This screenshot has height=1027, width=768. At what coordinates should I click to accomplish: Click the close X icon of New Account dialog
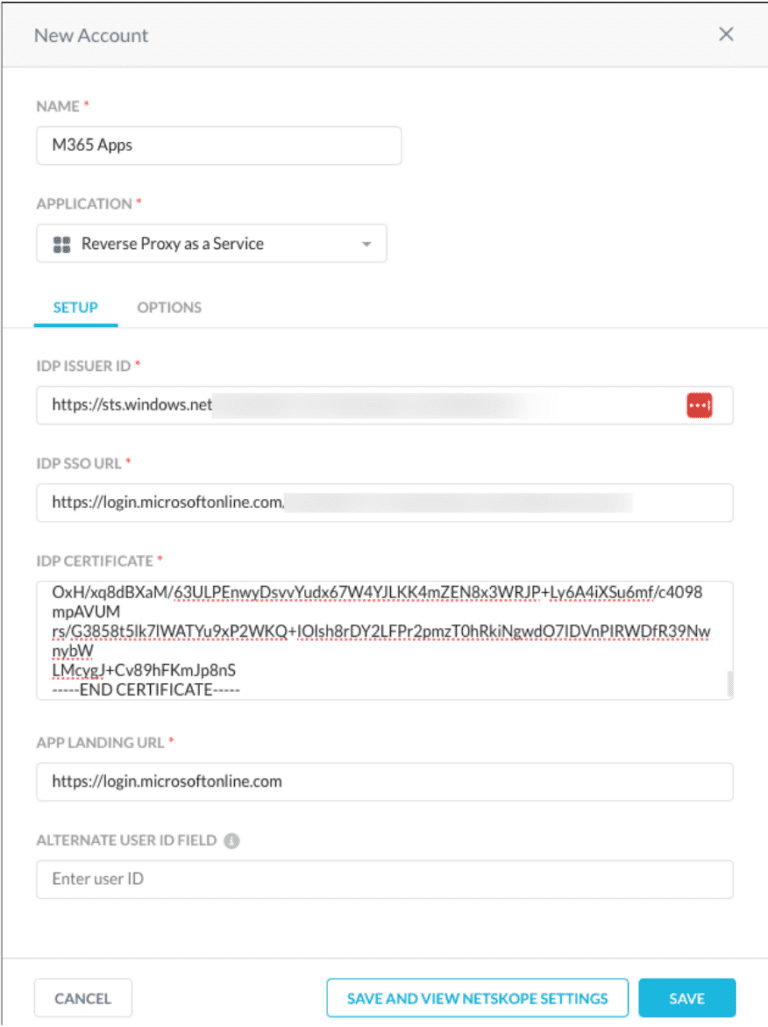[726, 33]
